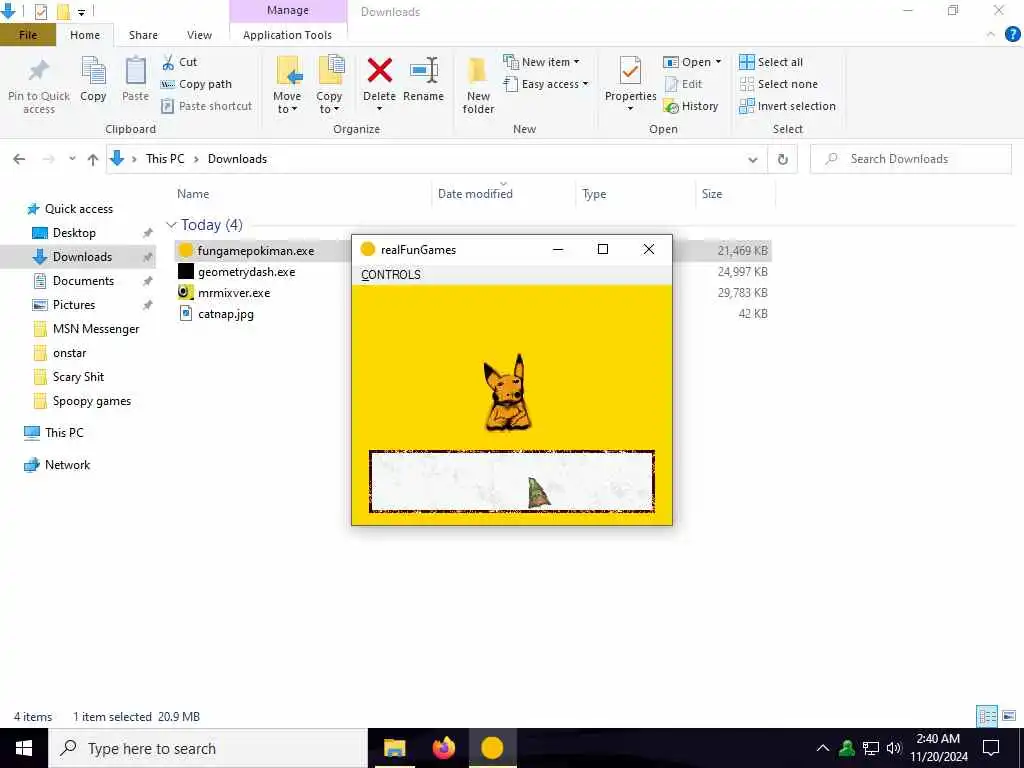The image size is (1024, 768).
Task: Switch to the Share tab
Action: [143, 35]
